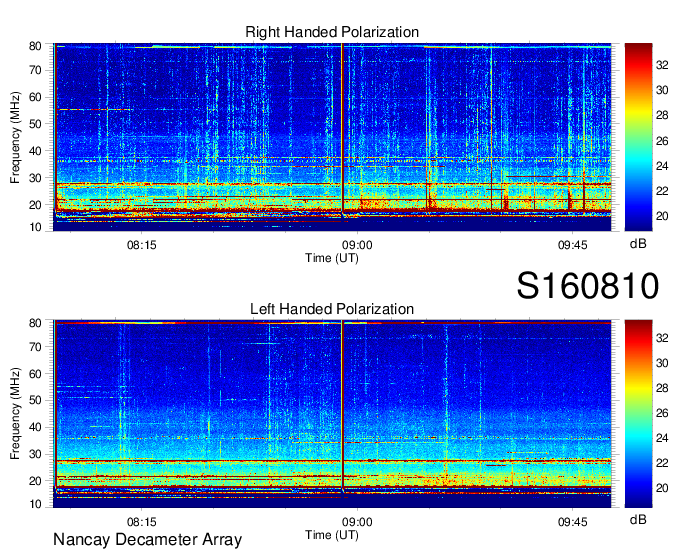Click the bottom colorbar's dB unit label

(x=638, y=519)
